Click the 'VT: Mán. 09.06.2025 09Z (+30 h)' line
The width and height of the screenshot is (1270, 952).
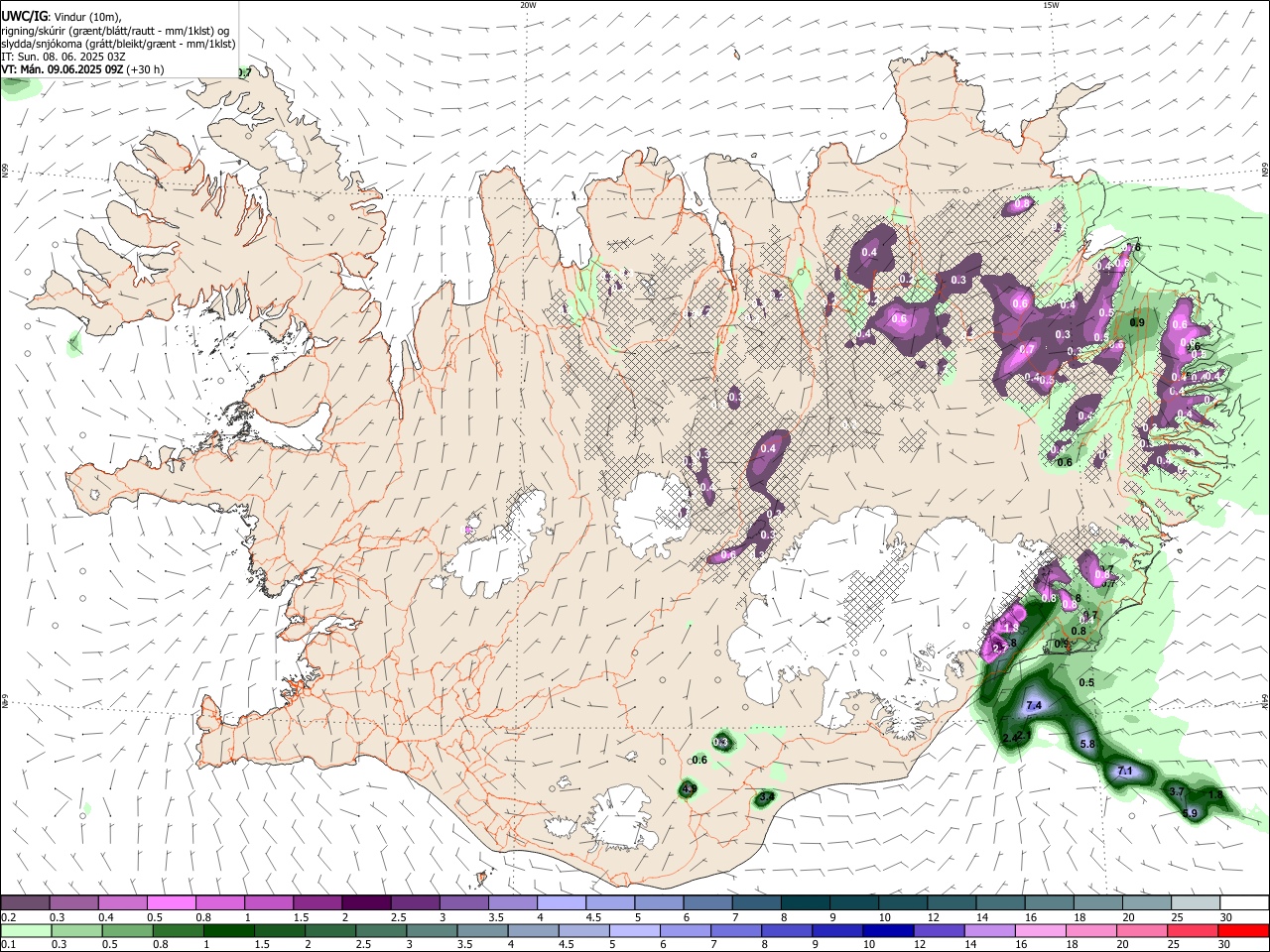click(x=83, y=69)
